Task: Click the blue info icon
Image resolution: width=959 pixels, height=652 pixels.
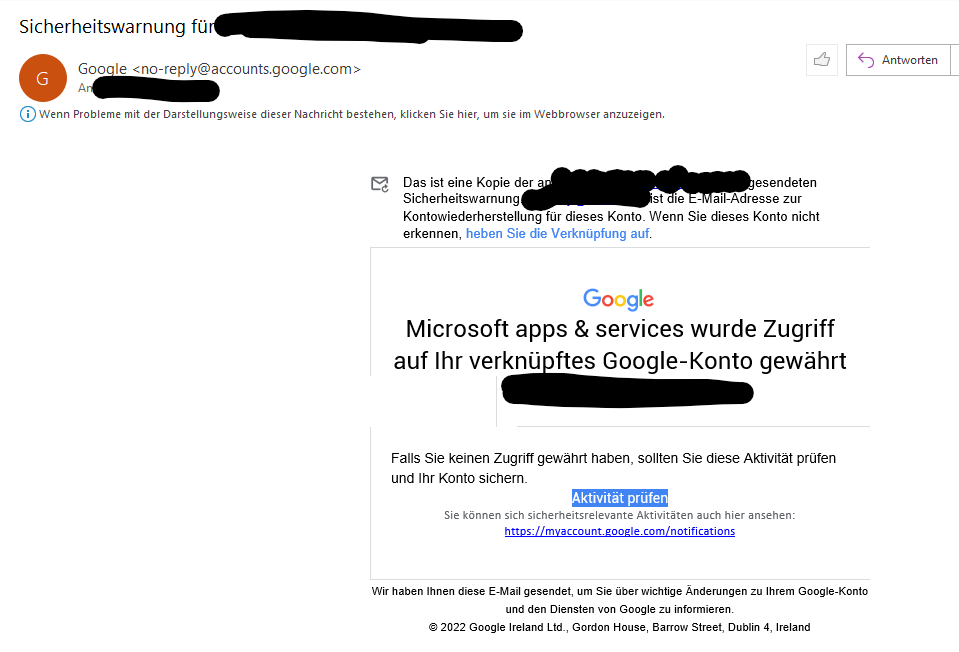Action: coord(28,114)
